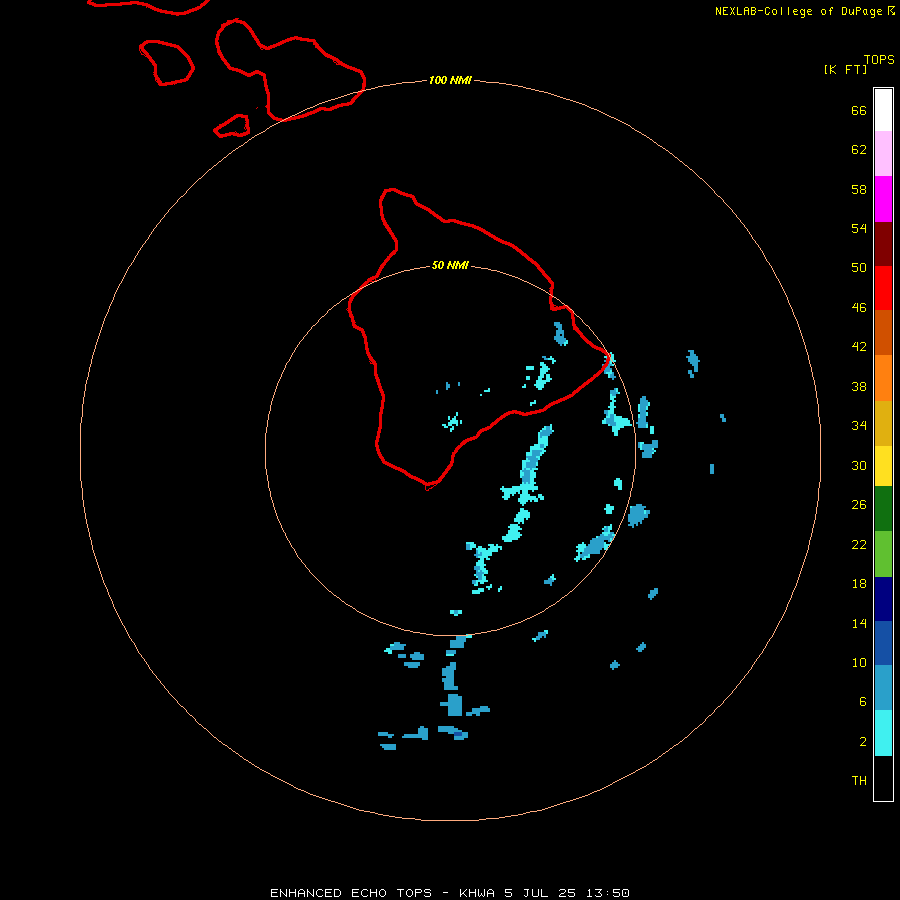Click the legend value 42
The width and height of the screenshot is (900, 900).
[x=859, y=346]
